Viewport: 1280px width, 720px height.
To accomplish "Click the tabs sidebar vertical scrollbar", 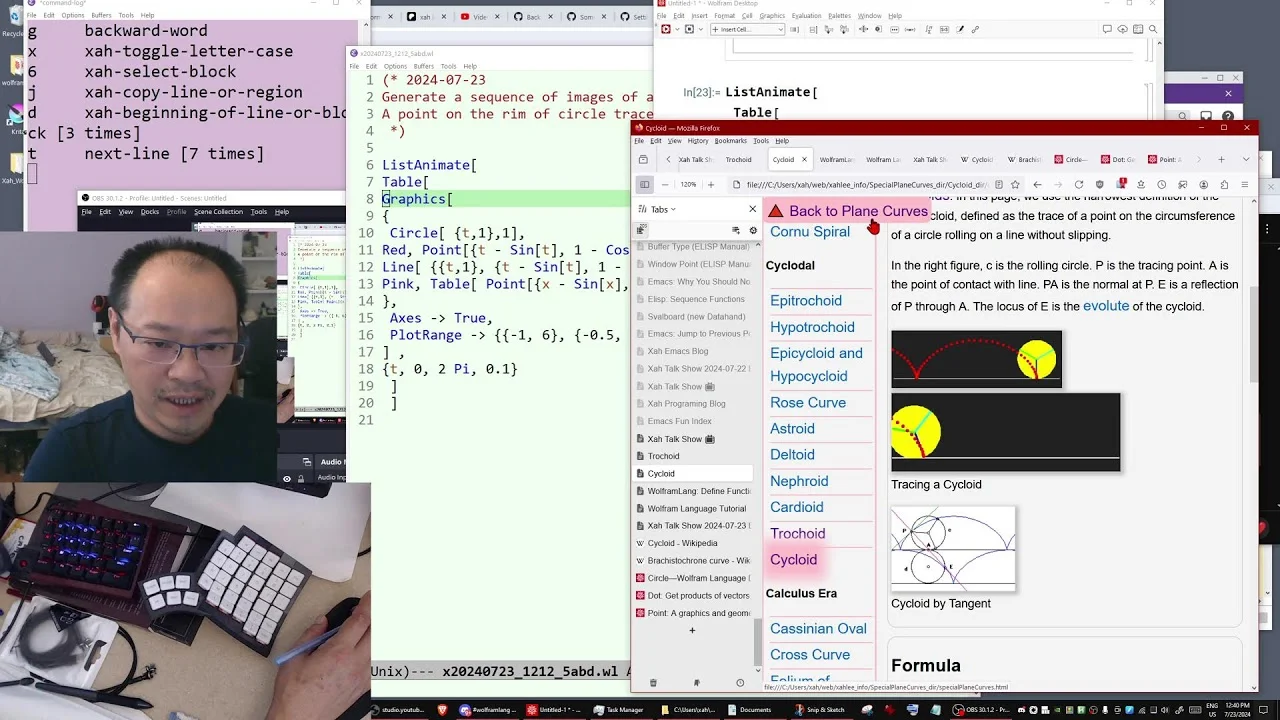I will click(757, 640).
